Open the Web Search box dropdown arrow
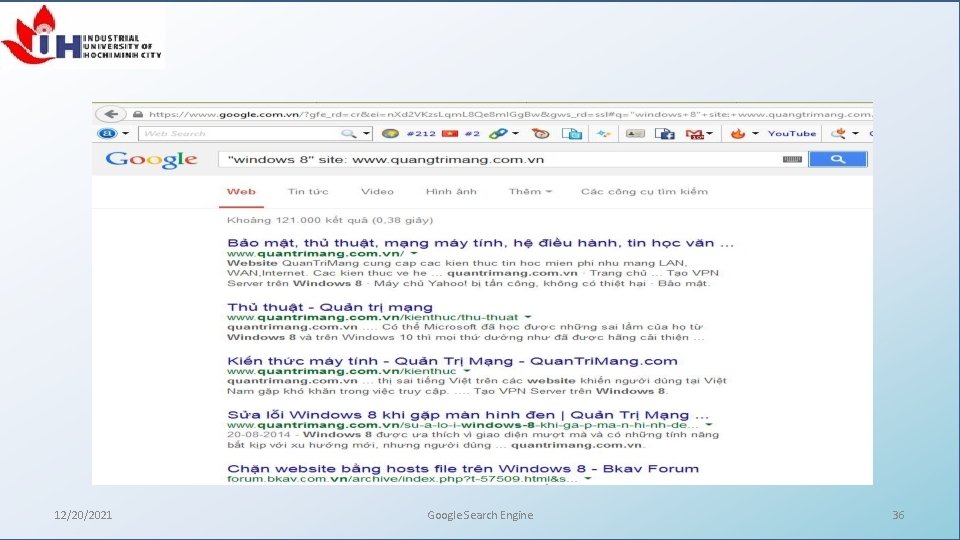The image size is (960, 540). point(366,133)
